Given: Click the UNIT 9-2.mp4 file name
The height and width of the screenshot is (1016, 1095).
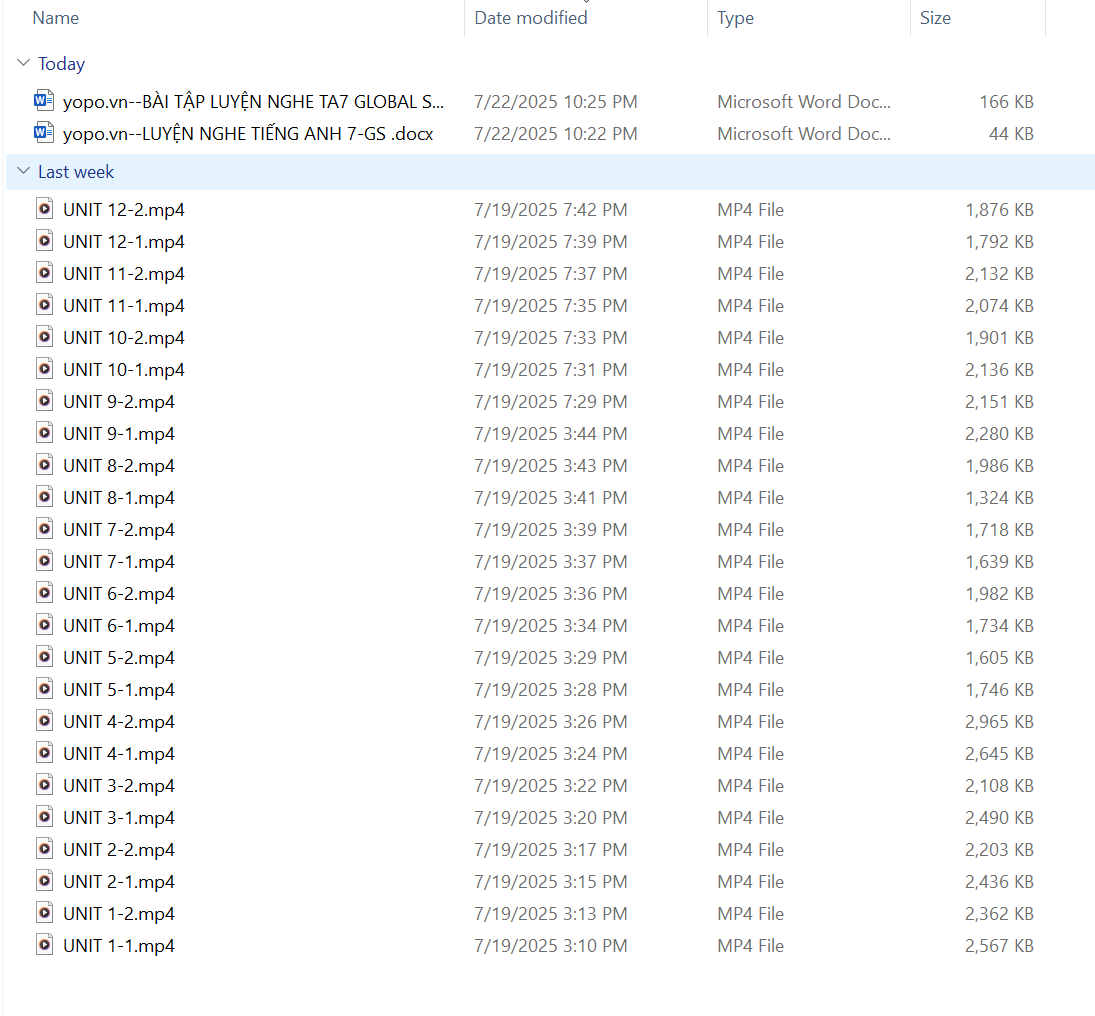Looking at the screenshot, I should pos(118,401).
